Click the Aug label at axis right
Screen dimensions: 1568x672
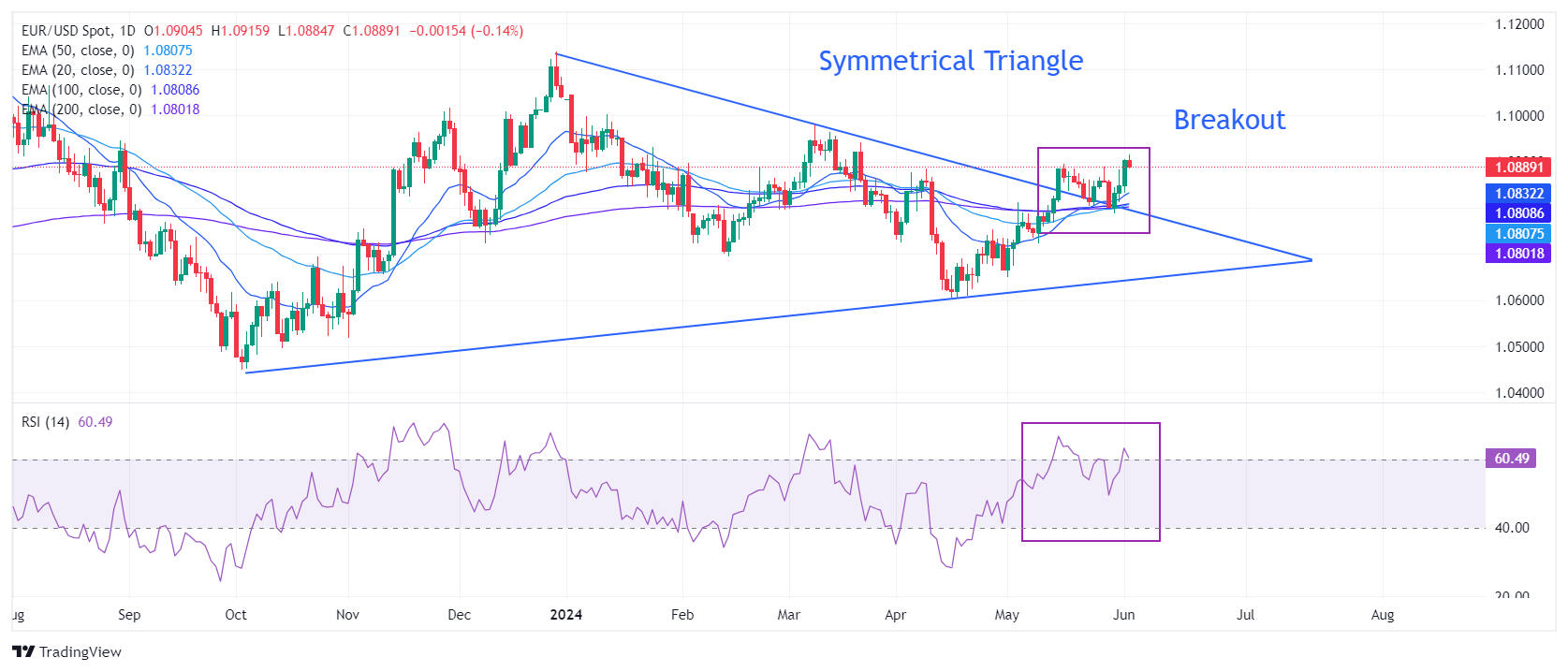pos(1382,615)
